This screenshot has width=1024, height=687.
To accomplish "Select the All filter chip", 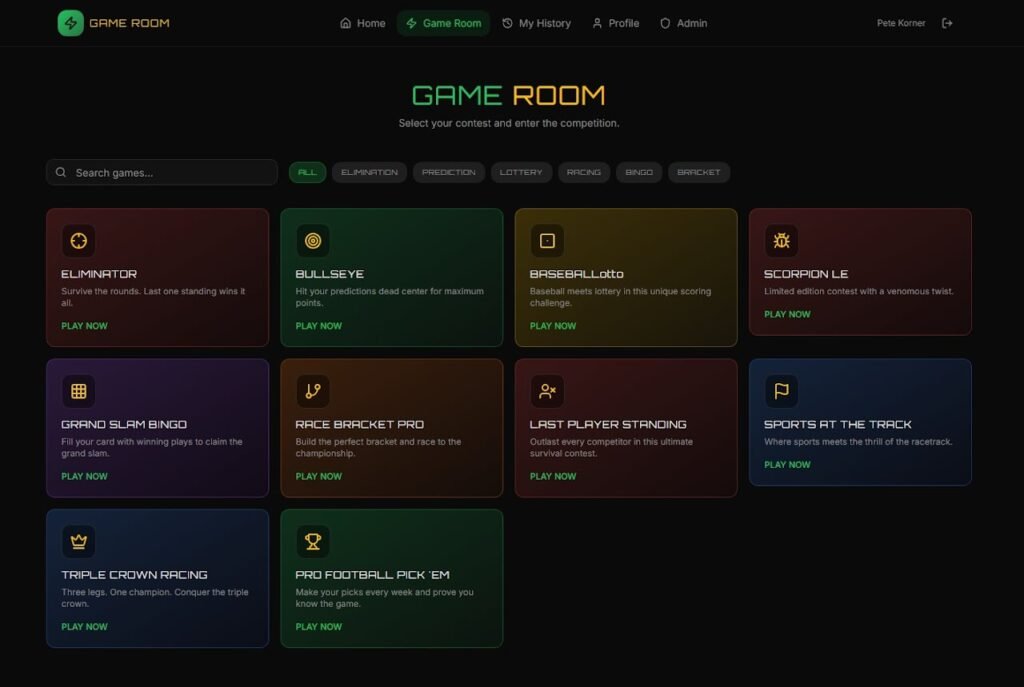I will tap(307, 172).
